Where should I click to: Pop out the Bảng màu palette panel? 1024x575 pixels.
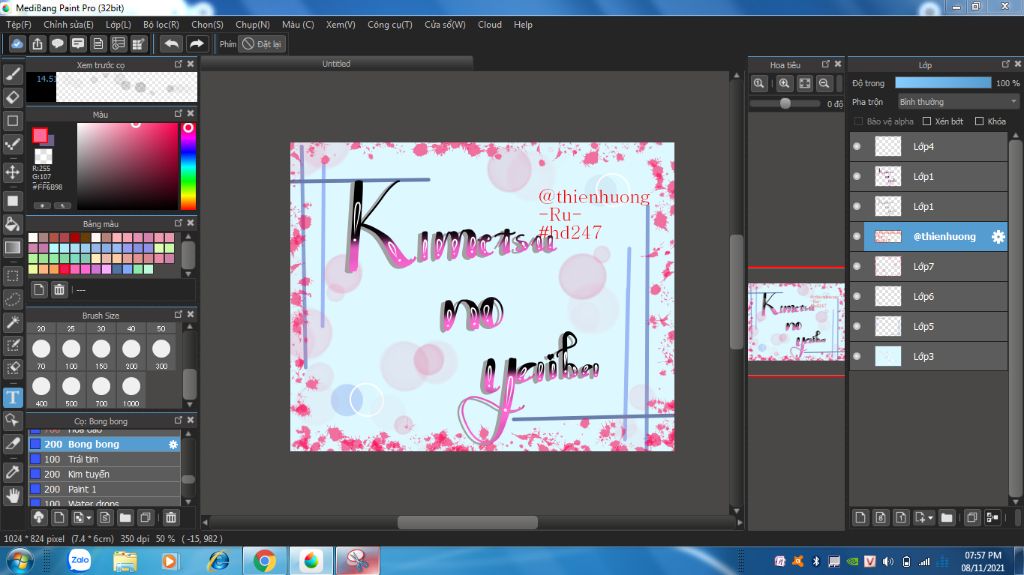click(x=178, y=223)
